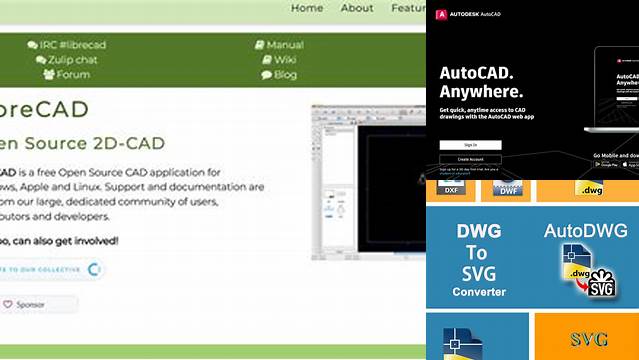This screenshot has height=360, width=639.
Task: Click the speech bubble icon beside Blog
Action: [267, 75]
